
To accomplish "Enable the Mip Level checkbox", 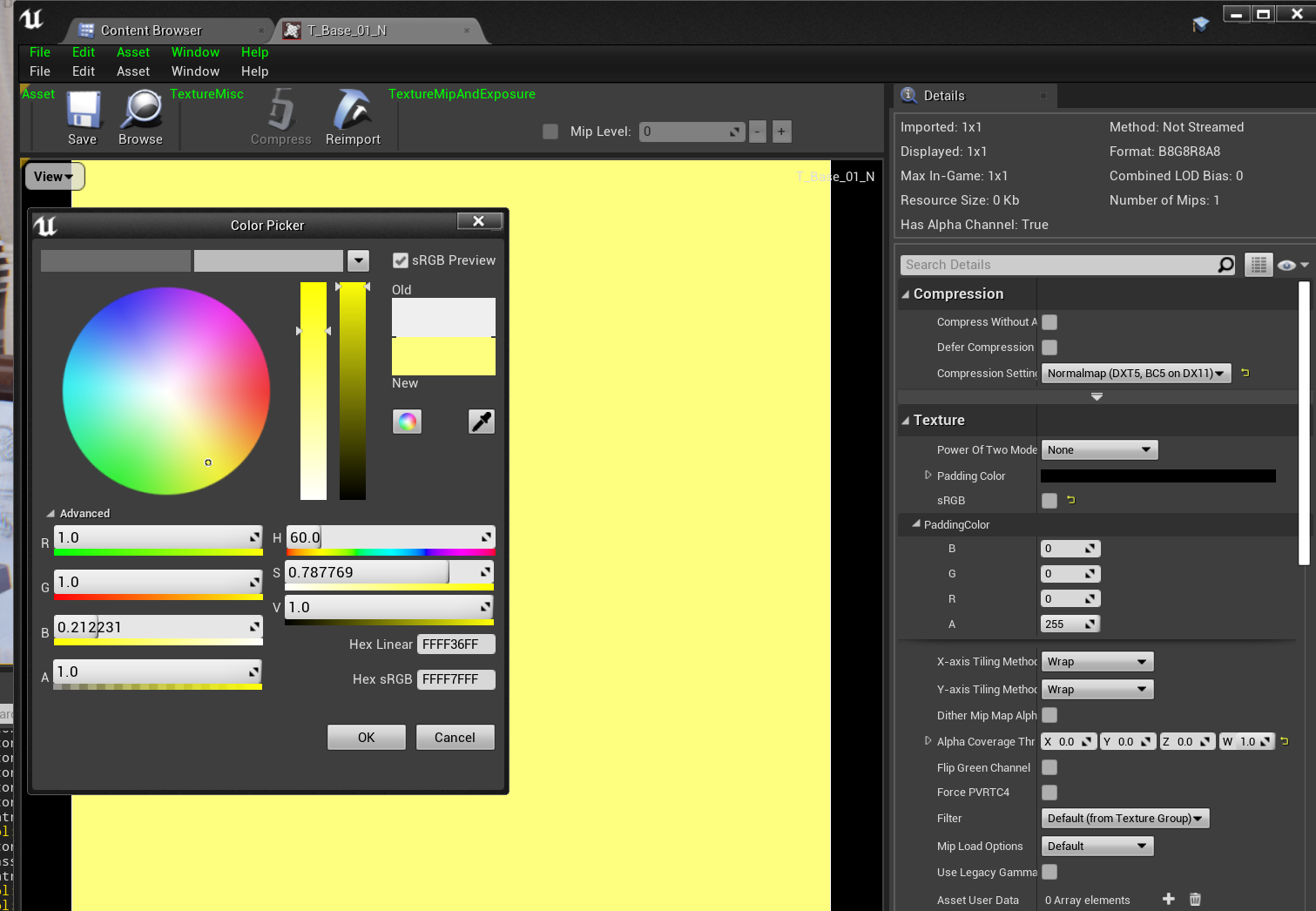I will point(550,132).
